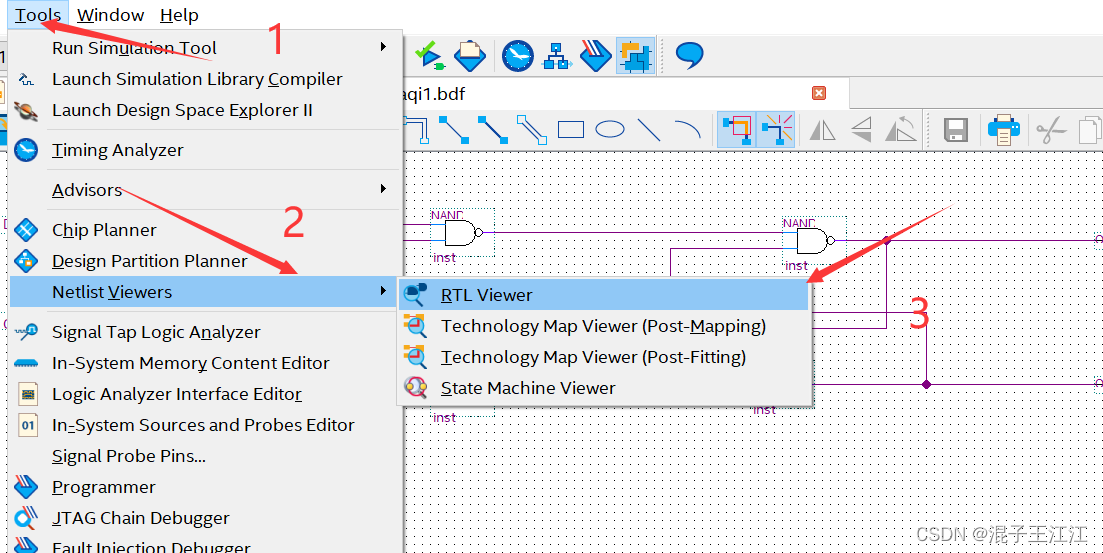
Task: Select the Diagonal Bus tool
Action: (x=492, y=130)
